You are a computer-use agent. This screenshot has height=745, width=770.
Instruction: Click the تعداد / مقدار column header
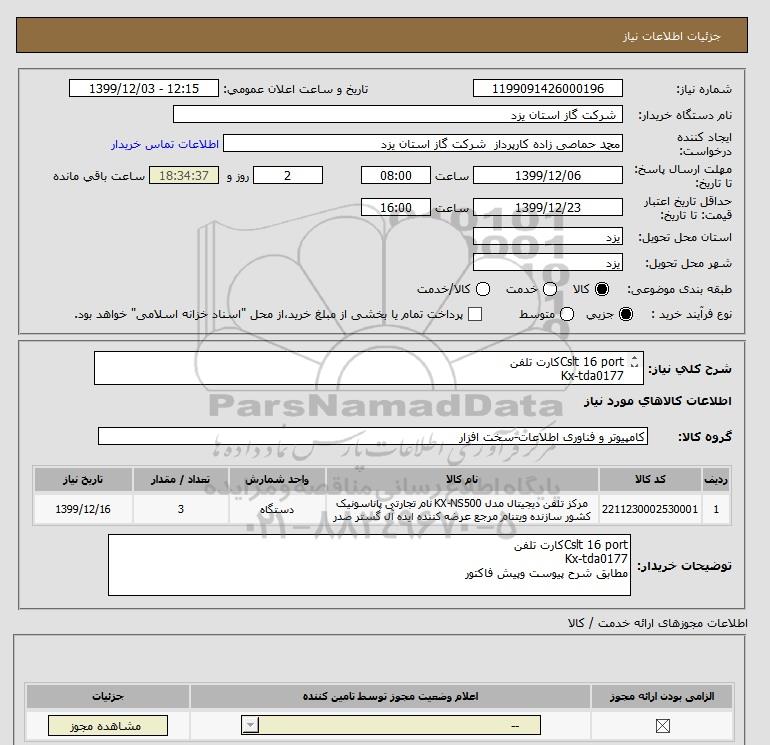click(x=181, y=479)
